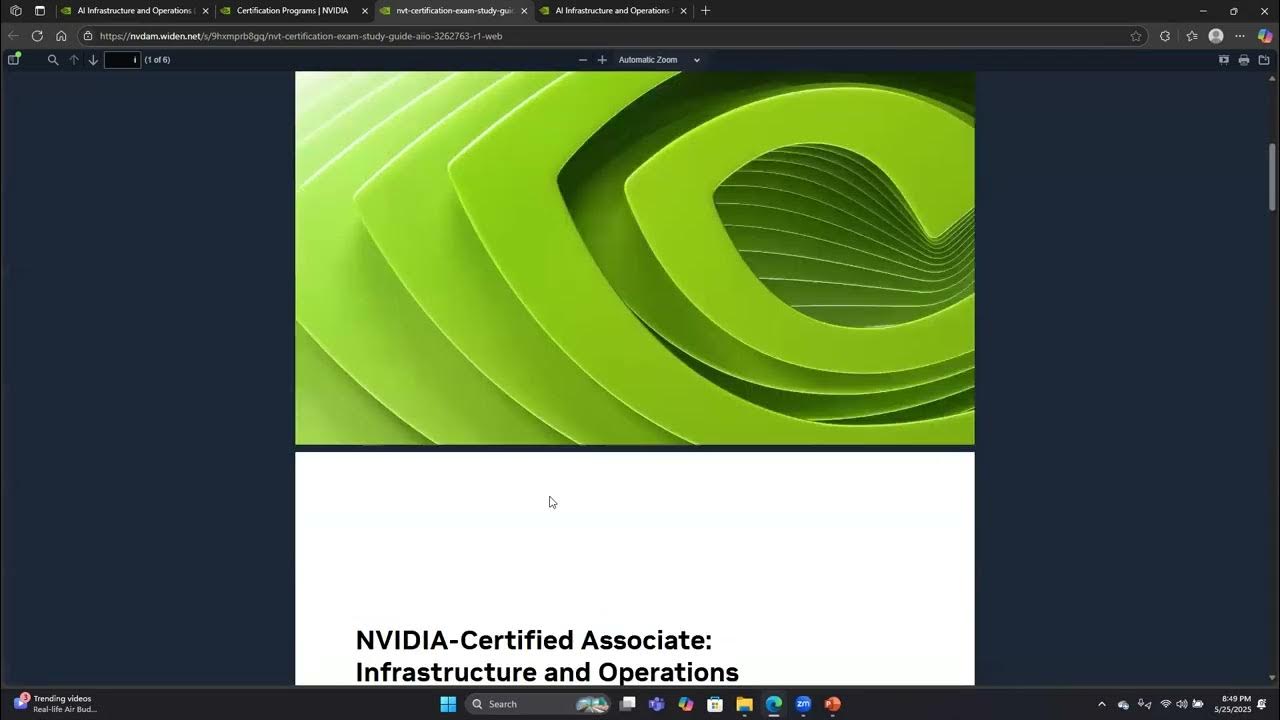Open Microsoft Store from taskbar
1280x720 pixels.
(715, 704)
